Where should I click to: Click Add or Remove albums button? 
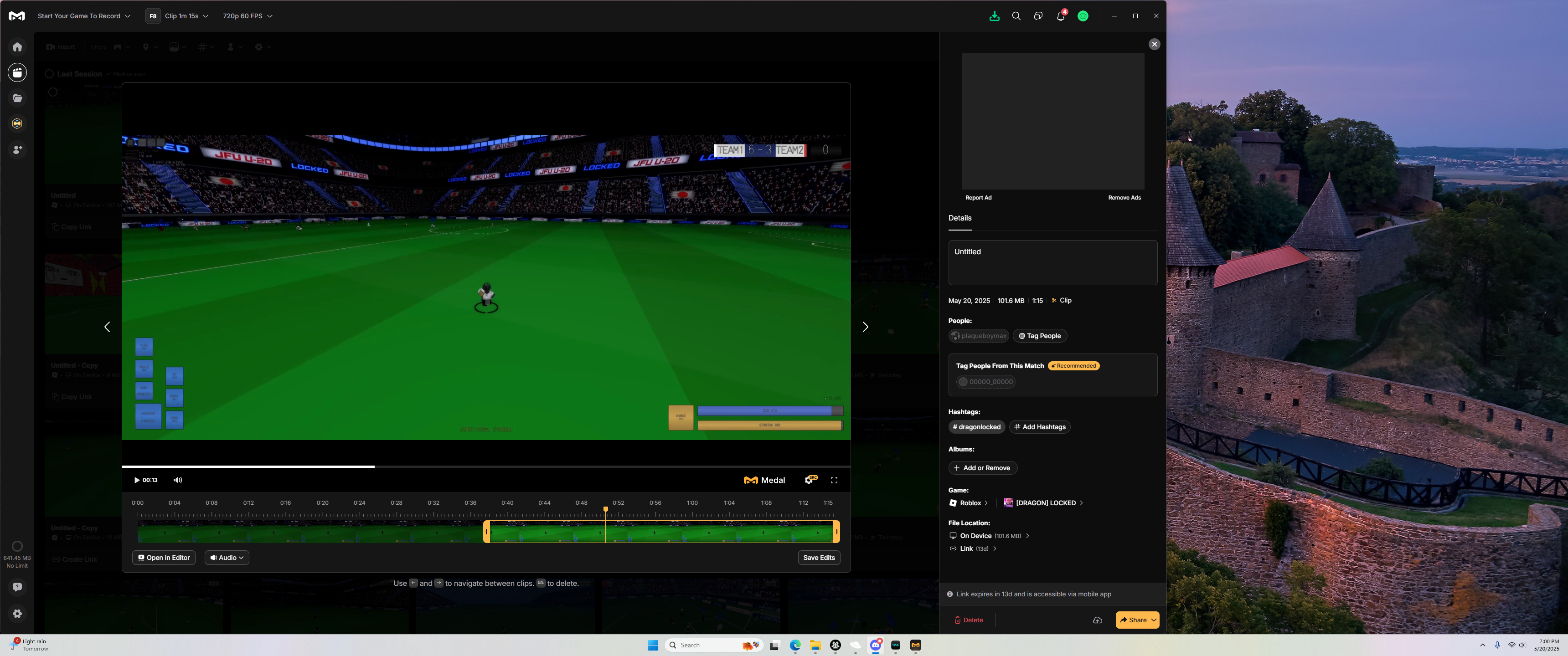coord(982,468)
